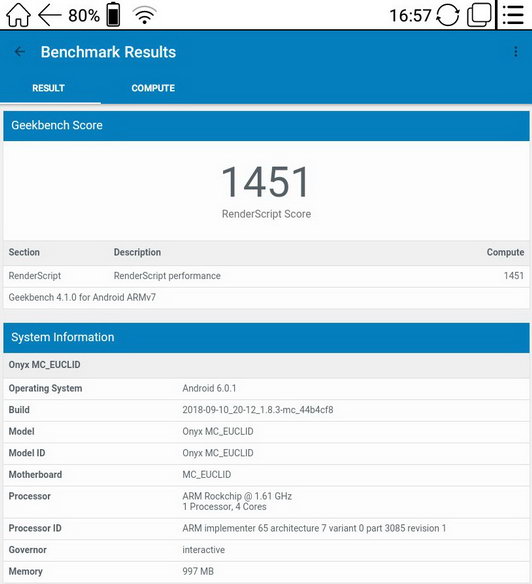Screen dimensions: 532x584
Task: Tap ARM Rockchip @ 1.61 GHz value
Action: tap(237, 496)
